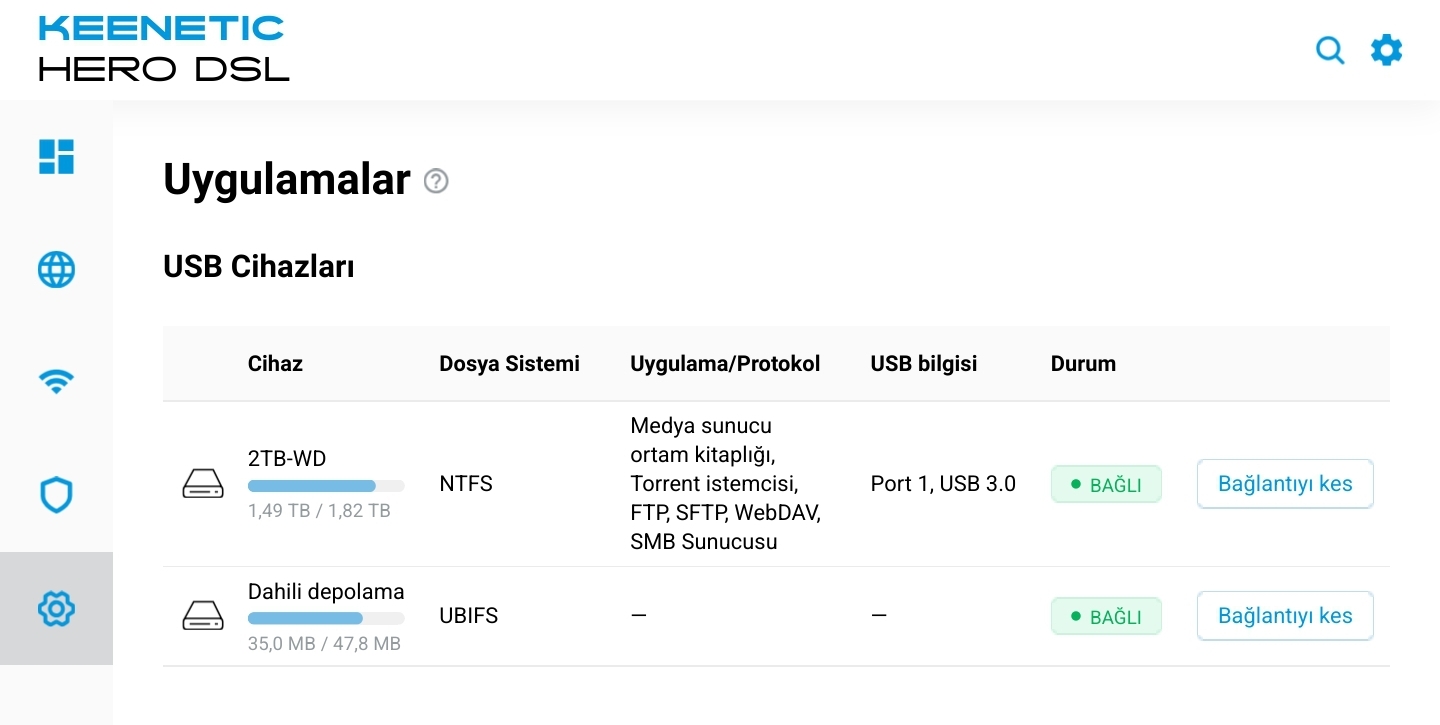Click the Keenetic Hero DSL logo

(163, 48)
